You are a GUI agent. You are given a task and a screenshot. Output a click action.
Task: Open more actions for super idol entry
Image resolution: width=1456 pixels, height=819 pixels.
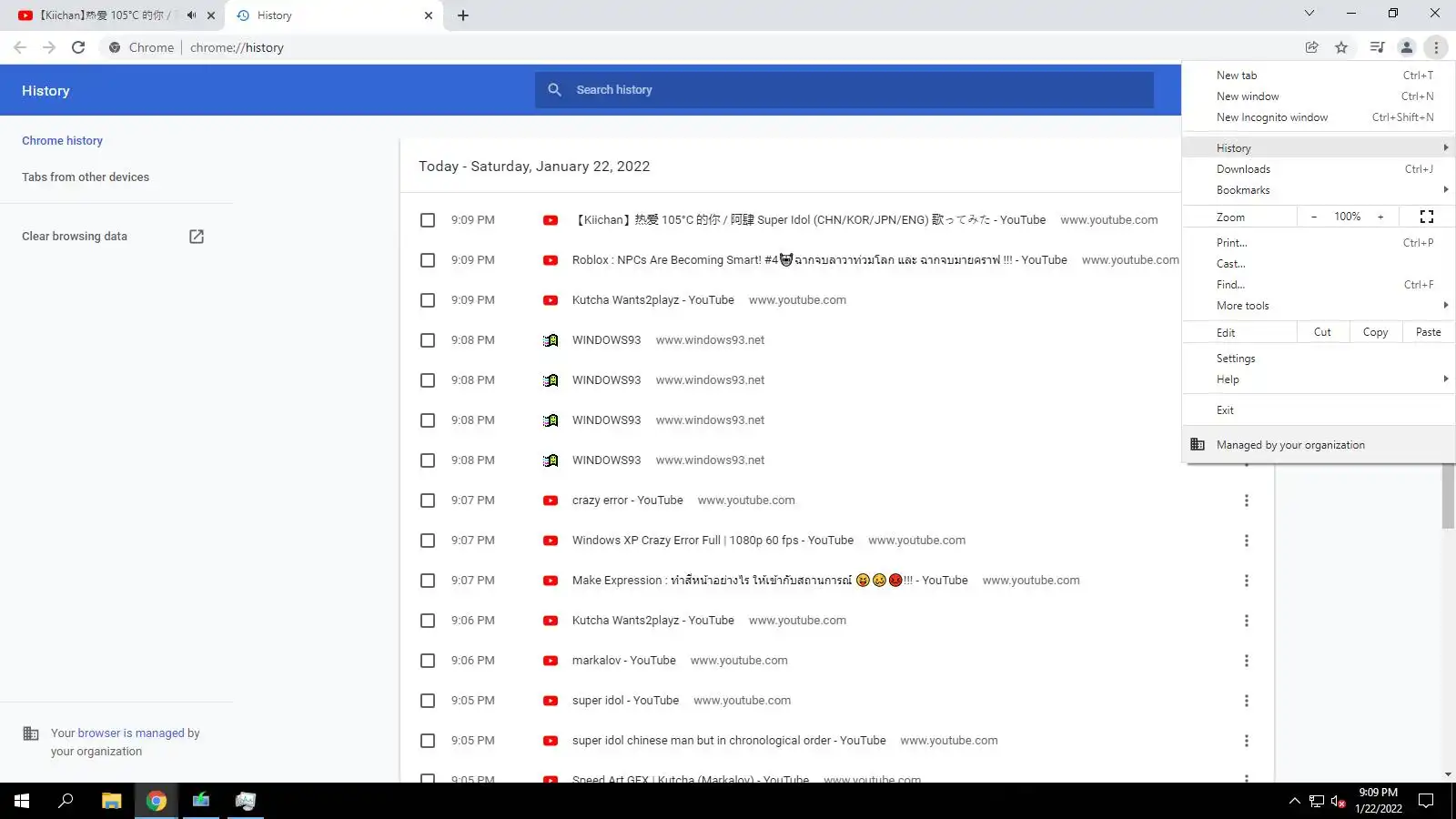(x=1247, y=701)
